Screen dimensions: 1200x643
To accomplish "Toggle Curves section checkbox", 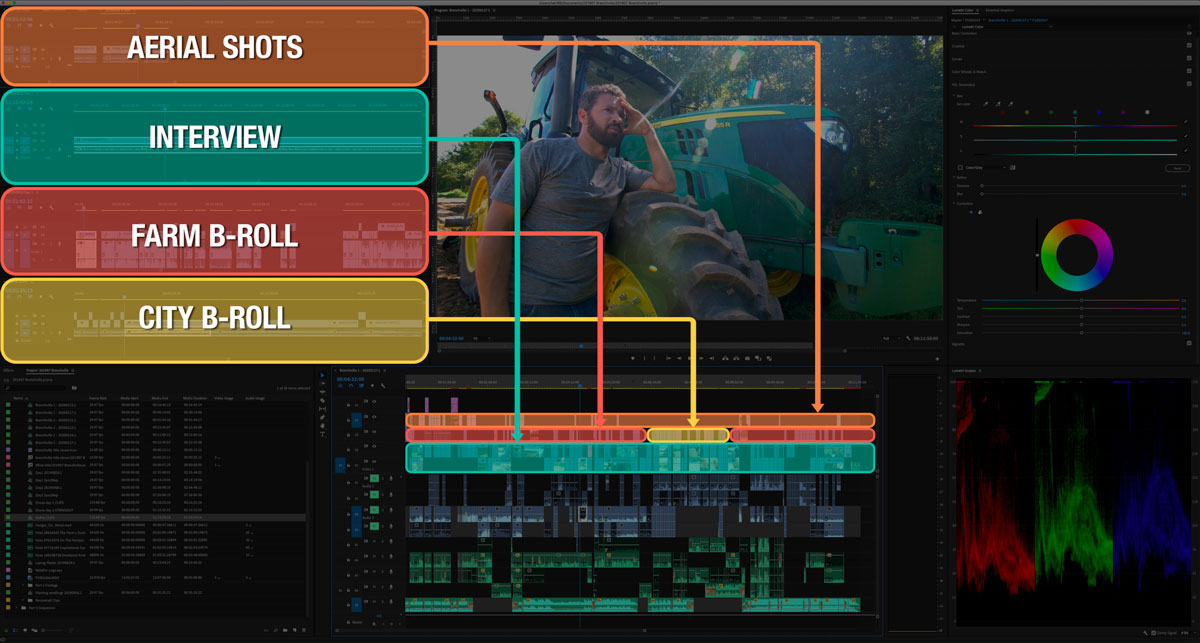I will point(1189,58).
